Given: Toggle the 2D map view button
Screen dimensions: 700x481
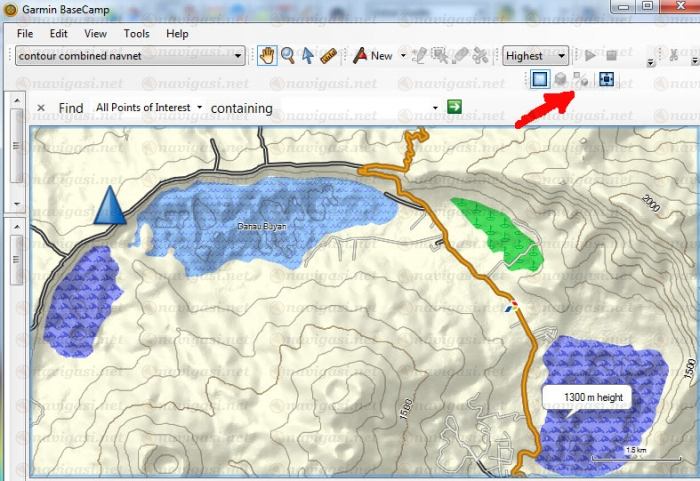Looking at the screenshot, I should tap(541, 79).
